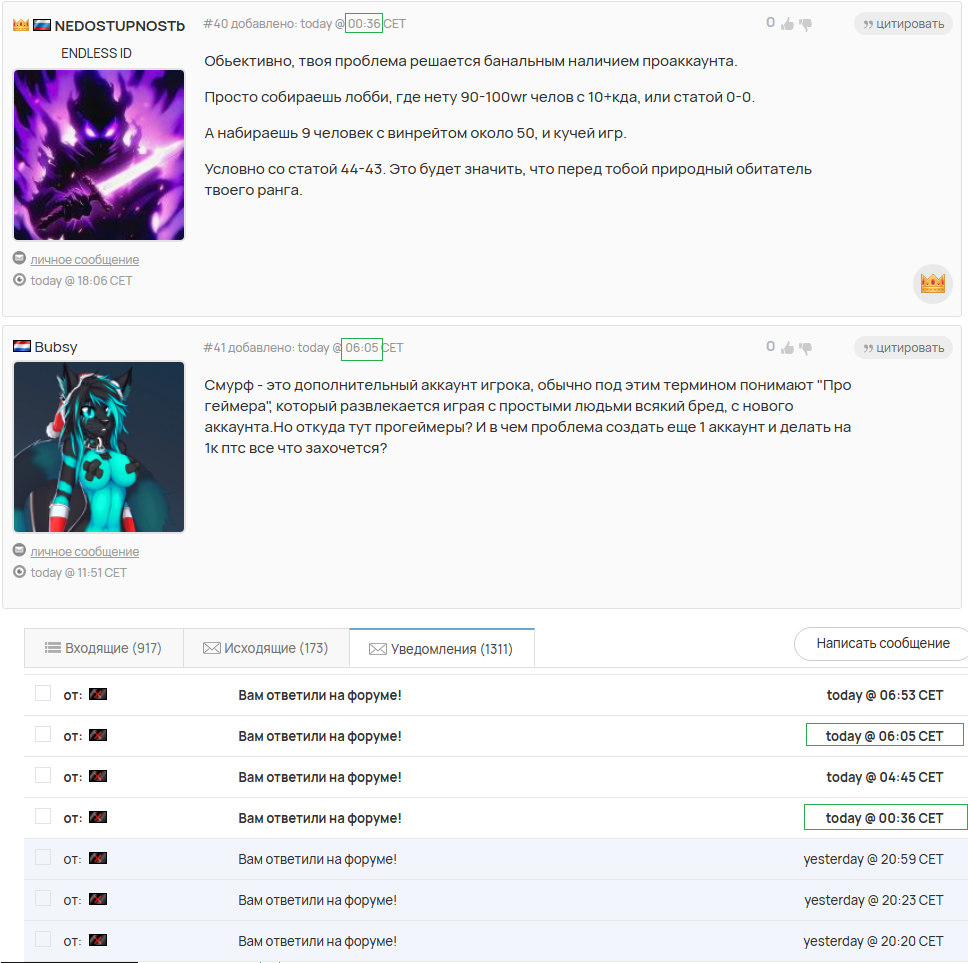Check the box for yesterday 20:59 notification

point(43,857)
